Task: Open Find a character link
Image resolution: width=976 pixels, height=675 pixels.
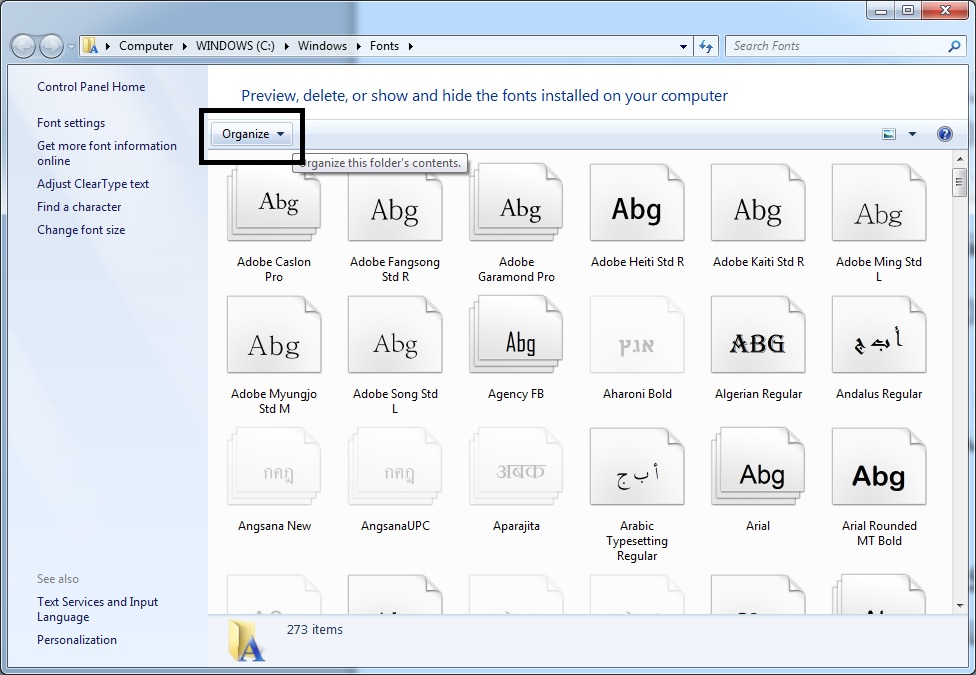Action: pyautogui.click(x=79, y=207)
